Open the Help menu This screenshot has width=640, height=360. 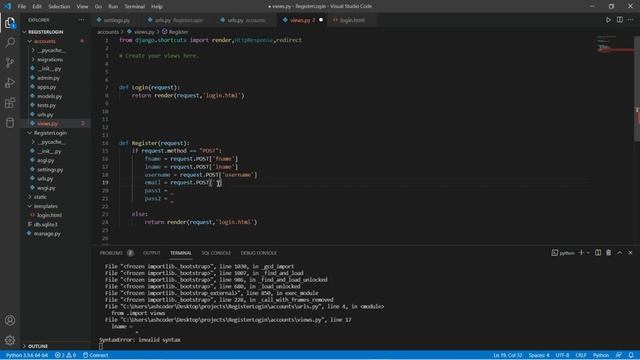click(157, 7)
